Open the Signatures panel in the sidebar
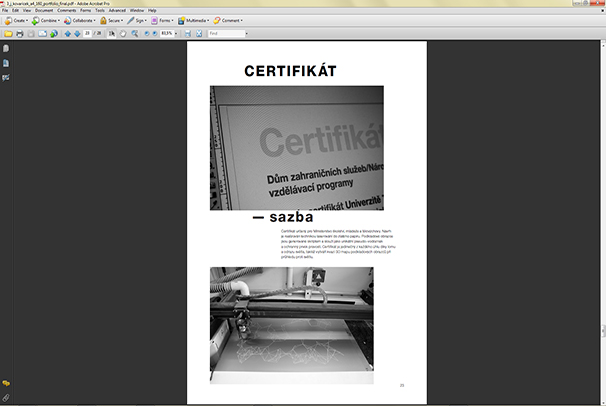 pyautogui.click(x=6, y=77)
